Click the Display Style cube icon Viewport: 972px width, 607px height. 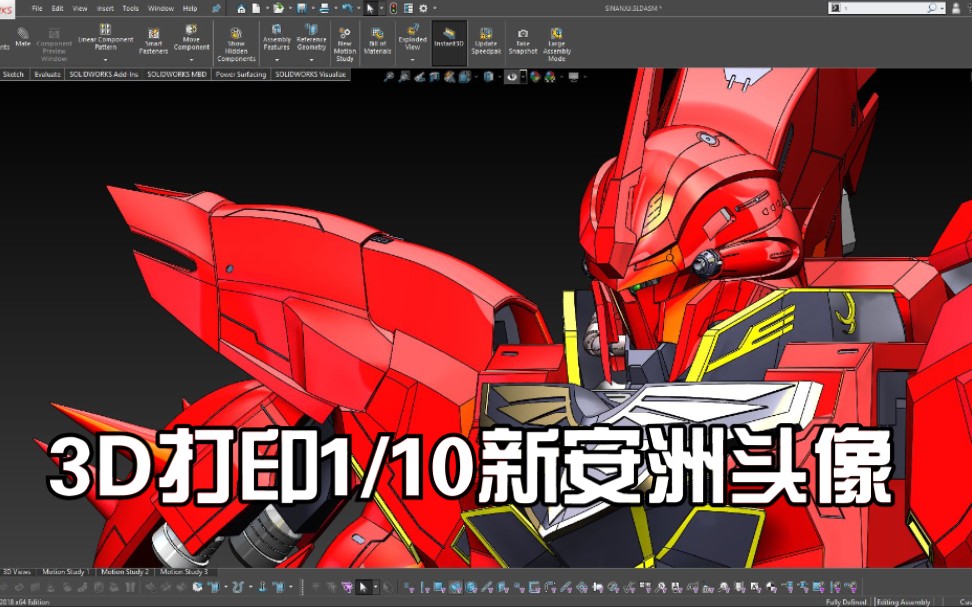488,77
